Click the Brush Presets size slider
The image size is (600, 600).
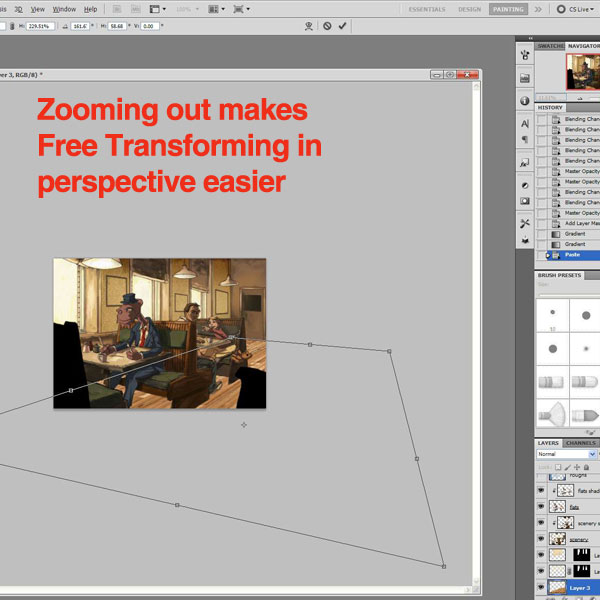[569, 295]
